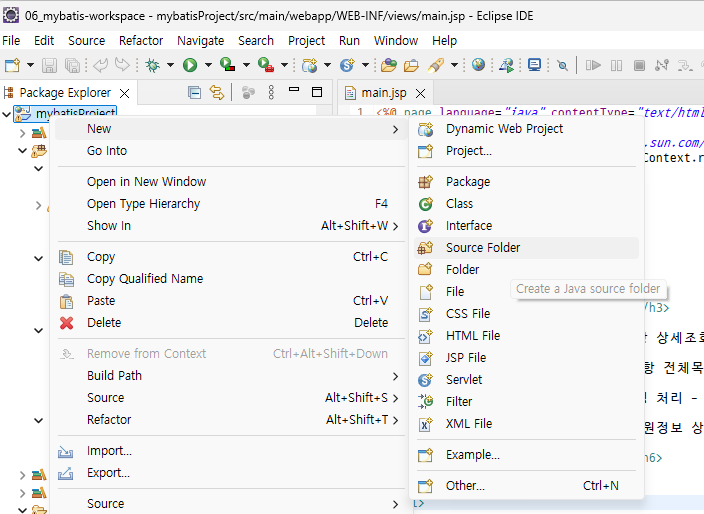Click the Open Web Browser globe icon
Image resolution: width=704 pixels, height=514 pixels.
coord(479,65)
